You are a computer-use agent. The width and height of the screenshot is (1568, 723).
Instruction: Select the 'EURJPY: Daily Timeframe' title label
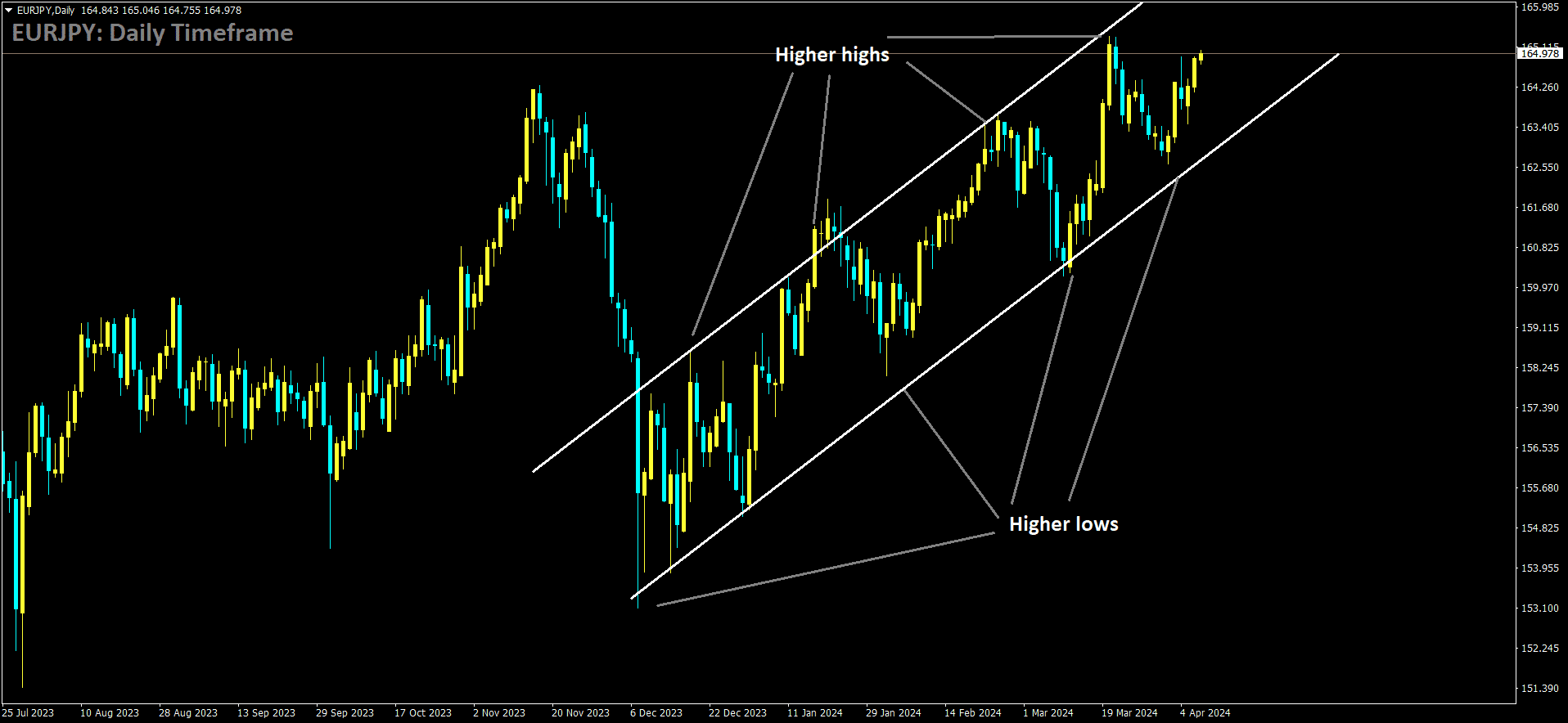click(x=153, y=33)
